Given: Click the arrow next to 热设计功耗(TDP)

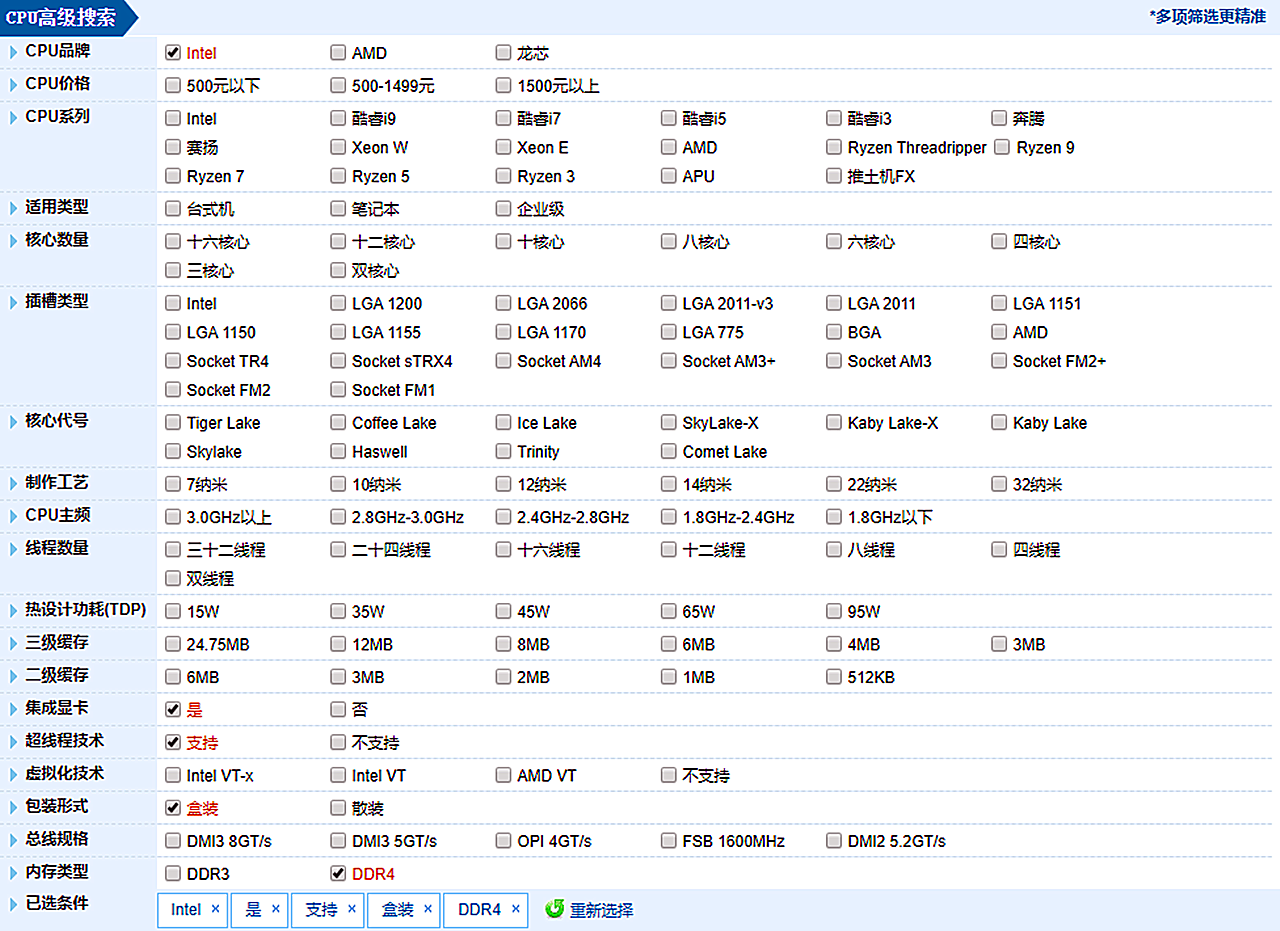Looking at the screenshot, I should pyautogui.click(x=13, y=610).
